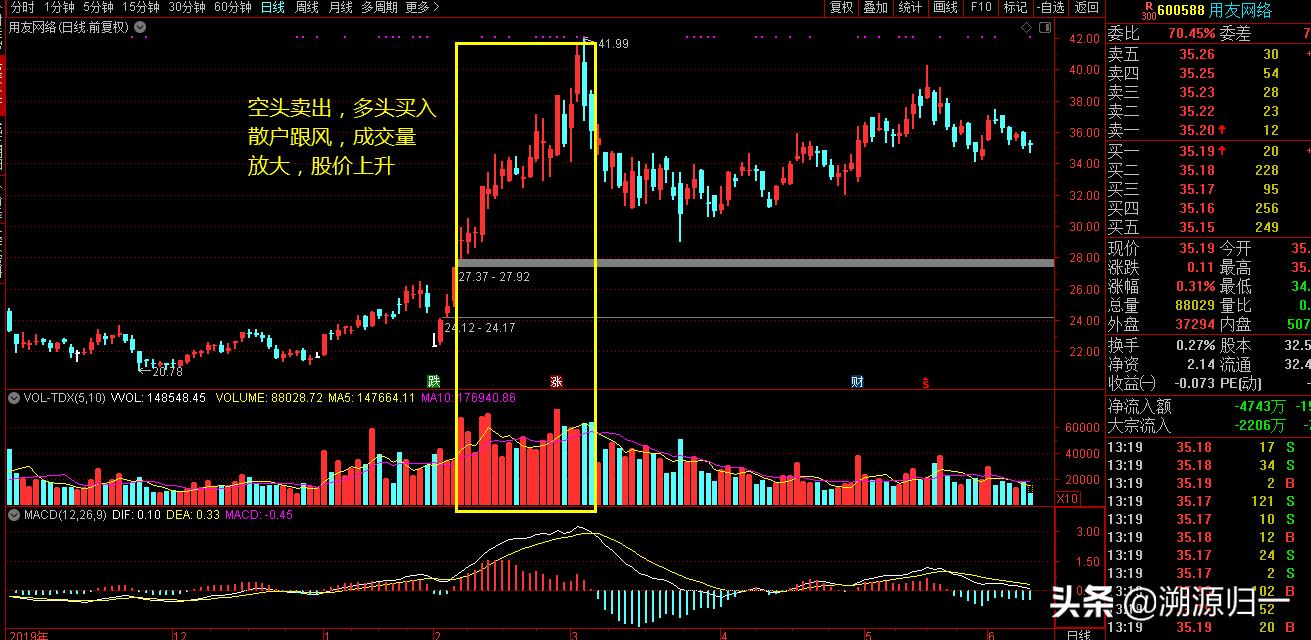Click the 委比 value 70.45%
1311x640 pixels.
click(x=1191, y=34)
